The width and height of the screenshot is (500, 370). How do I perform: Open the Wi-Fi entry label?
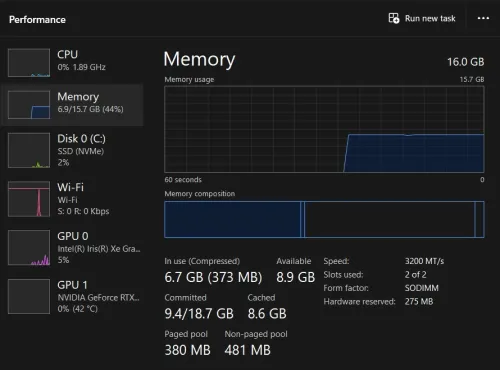click(x=83, y=199)
